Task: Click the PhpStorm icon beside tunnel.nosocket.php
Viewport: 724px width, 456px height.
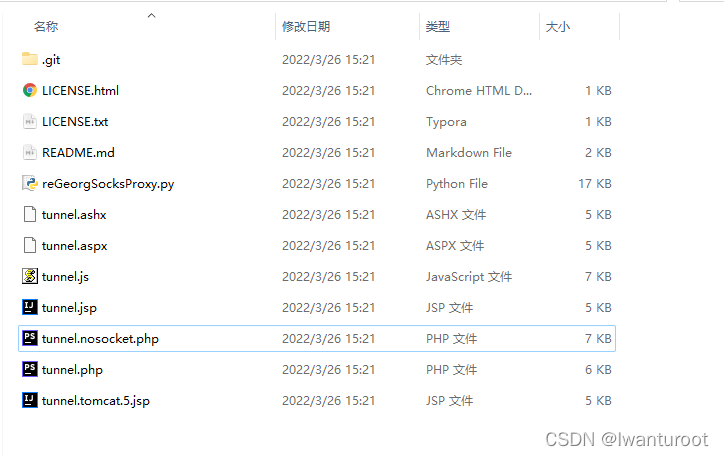Action: (x=30, y=338)
